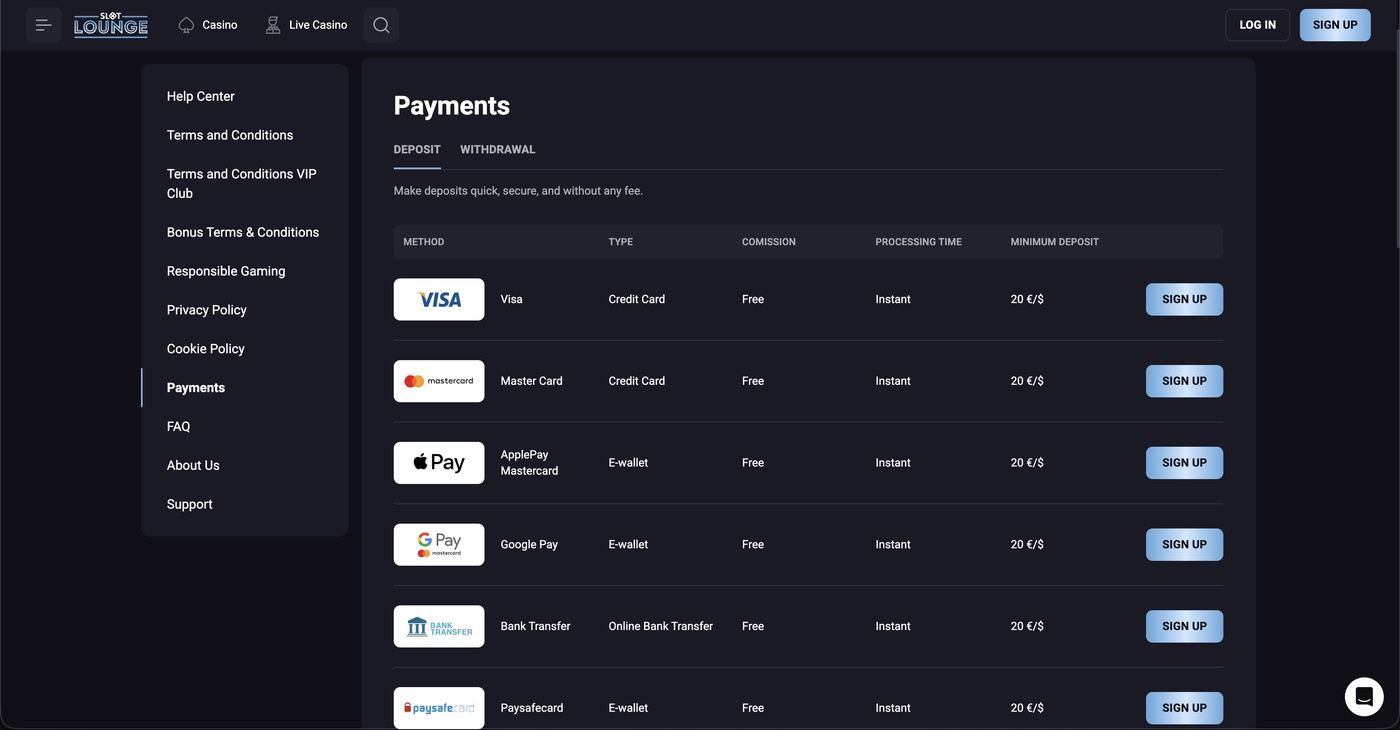Click the Visa logo

[439, 299]
